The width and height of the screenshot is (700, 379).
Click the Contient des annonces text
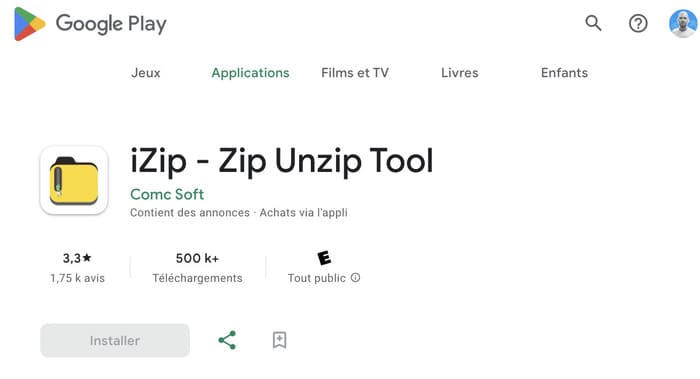coord(190,212)
